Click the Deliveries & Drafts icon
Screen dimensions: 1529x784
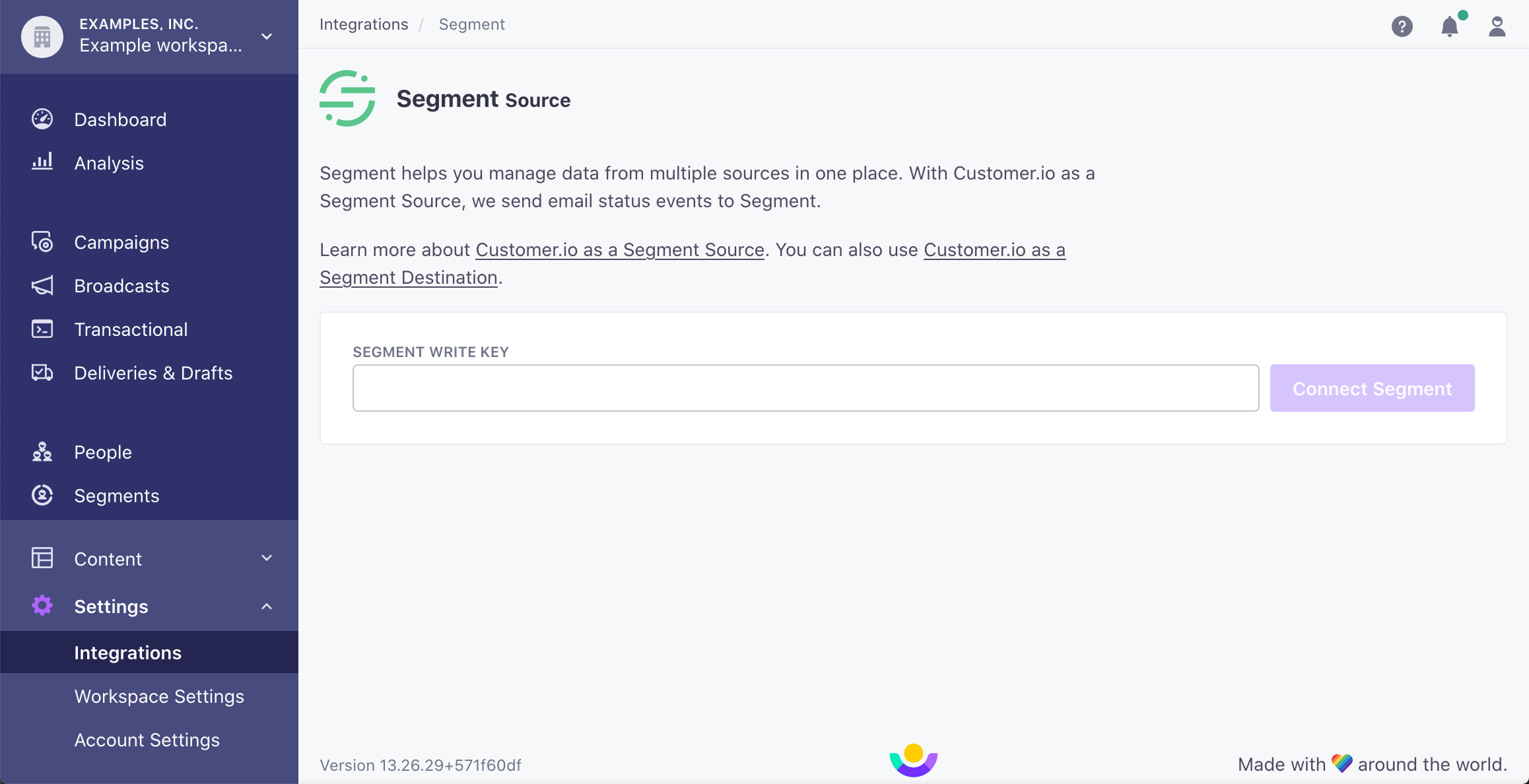coord(42,372)
